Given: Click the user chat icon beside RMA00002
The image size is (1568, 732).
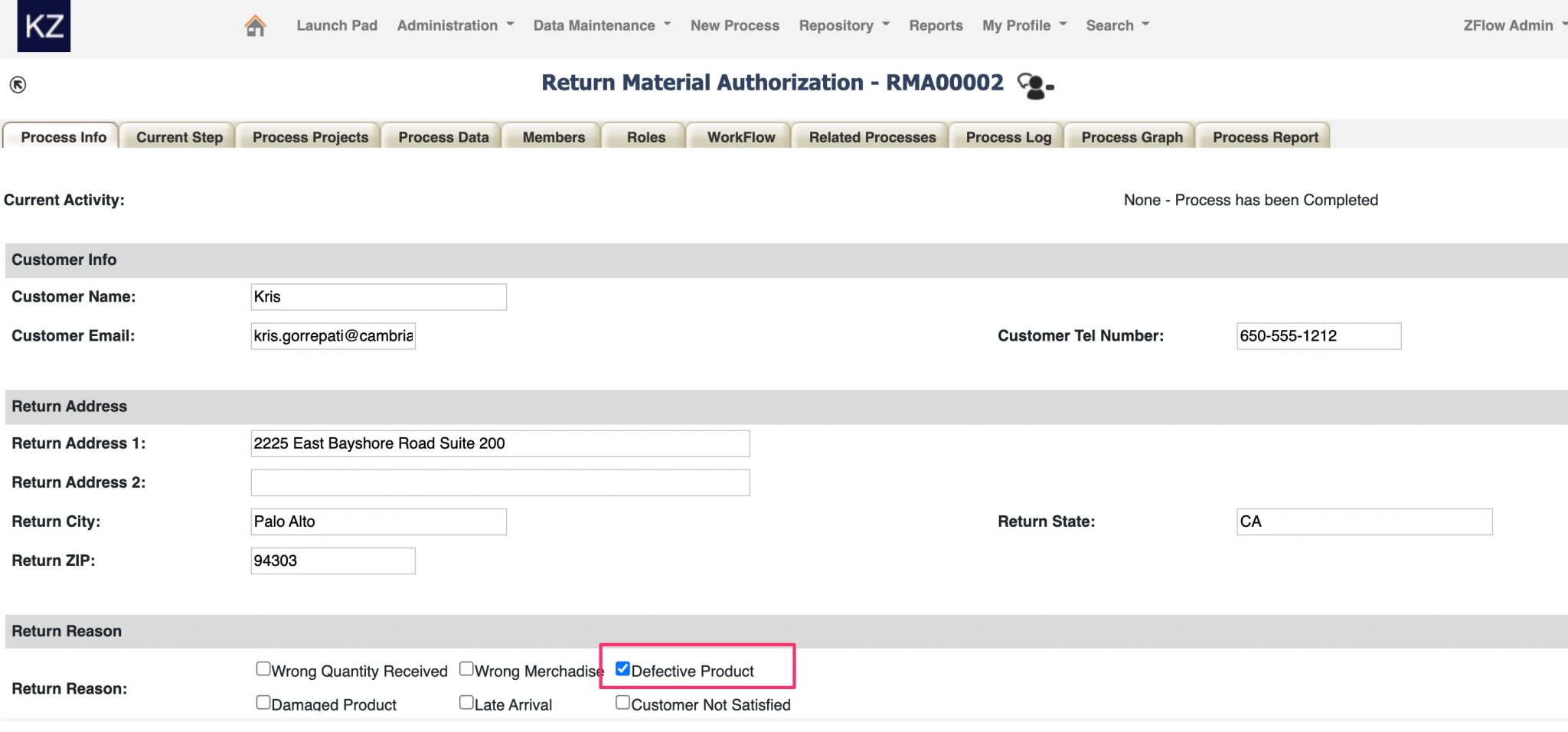Looking at the screenshot, I should 1033,84.
